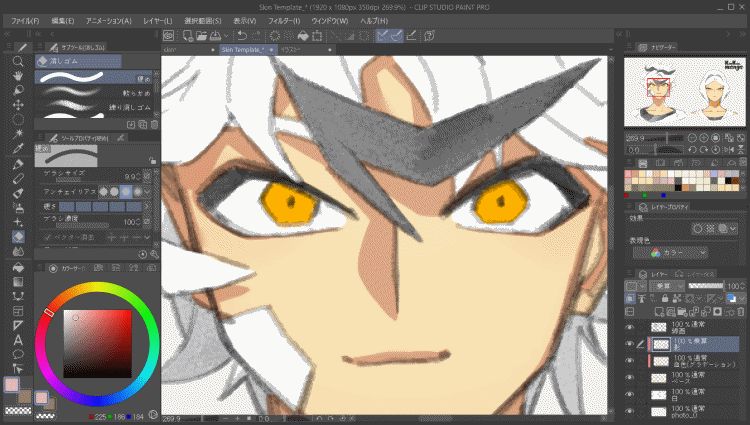The width and height of the screenshot is (750, 425).
Task: Select the Decoration sparkle tool
Action: tap(18, 222)
